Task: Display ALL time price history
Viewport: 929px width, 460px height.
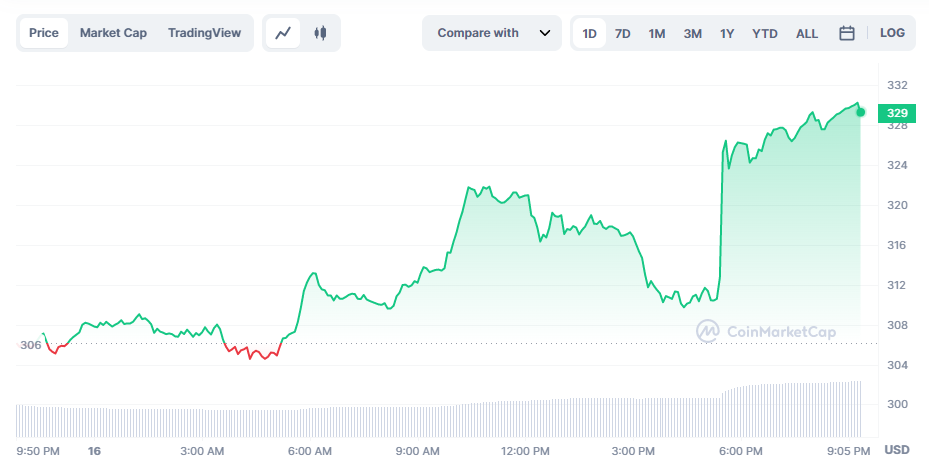Action: point(807,33)
